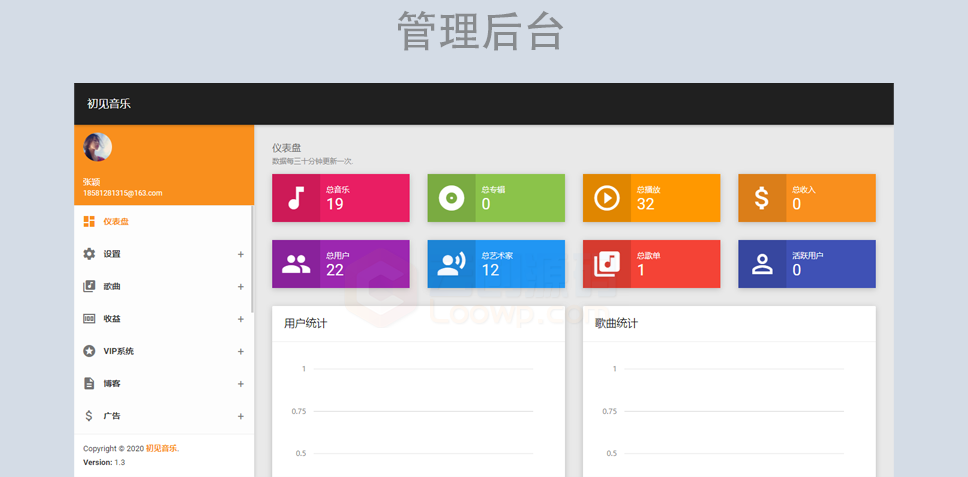Click the 总收入 label text

804,189
